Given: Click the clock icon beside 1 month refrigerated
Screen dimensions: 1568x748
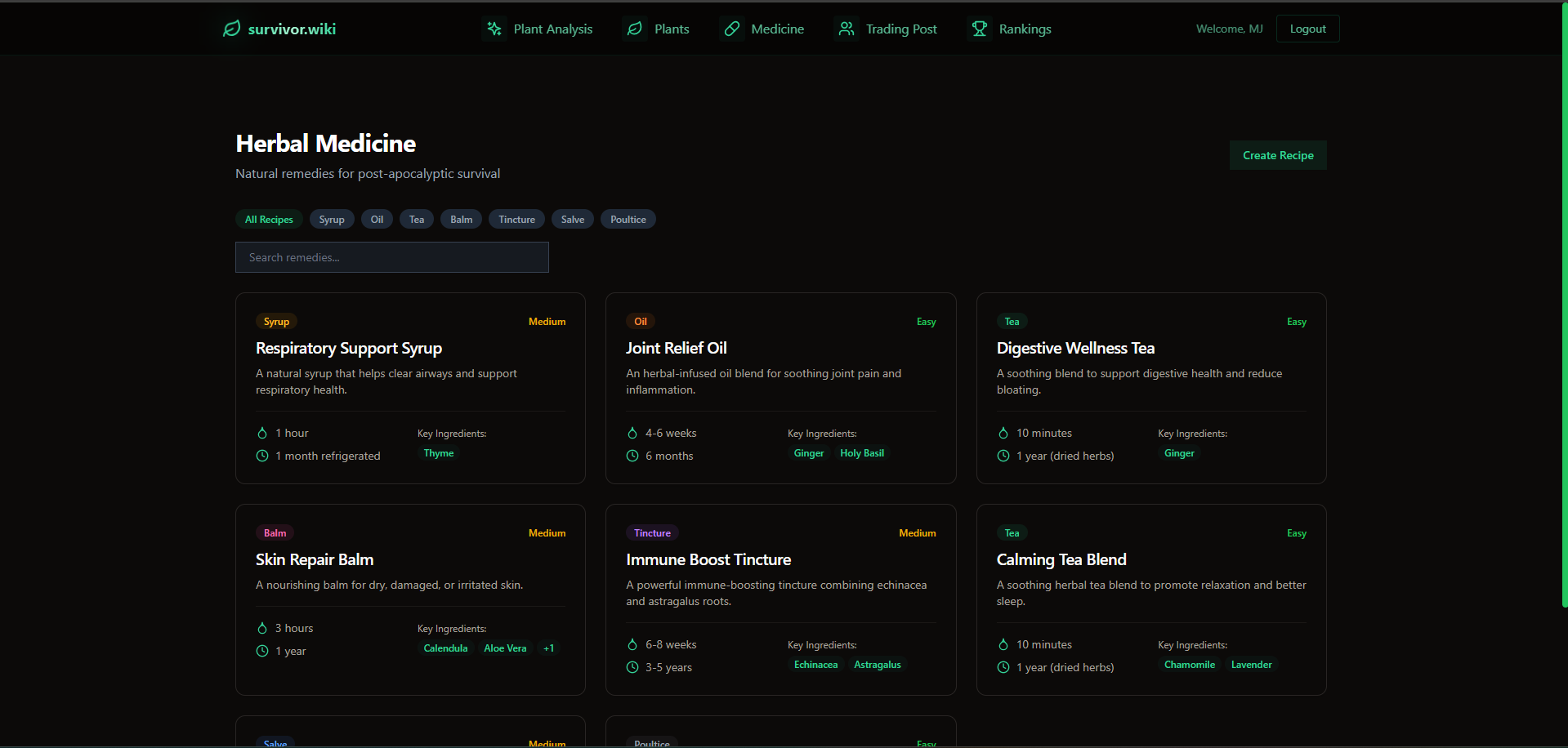Looking at the screenshot, I should click(262, 456).
